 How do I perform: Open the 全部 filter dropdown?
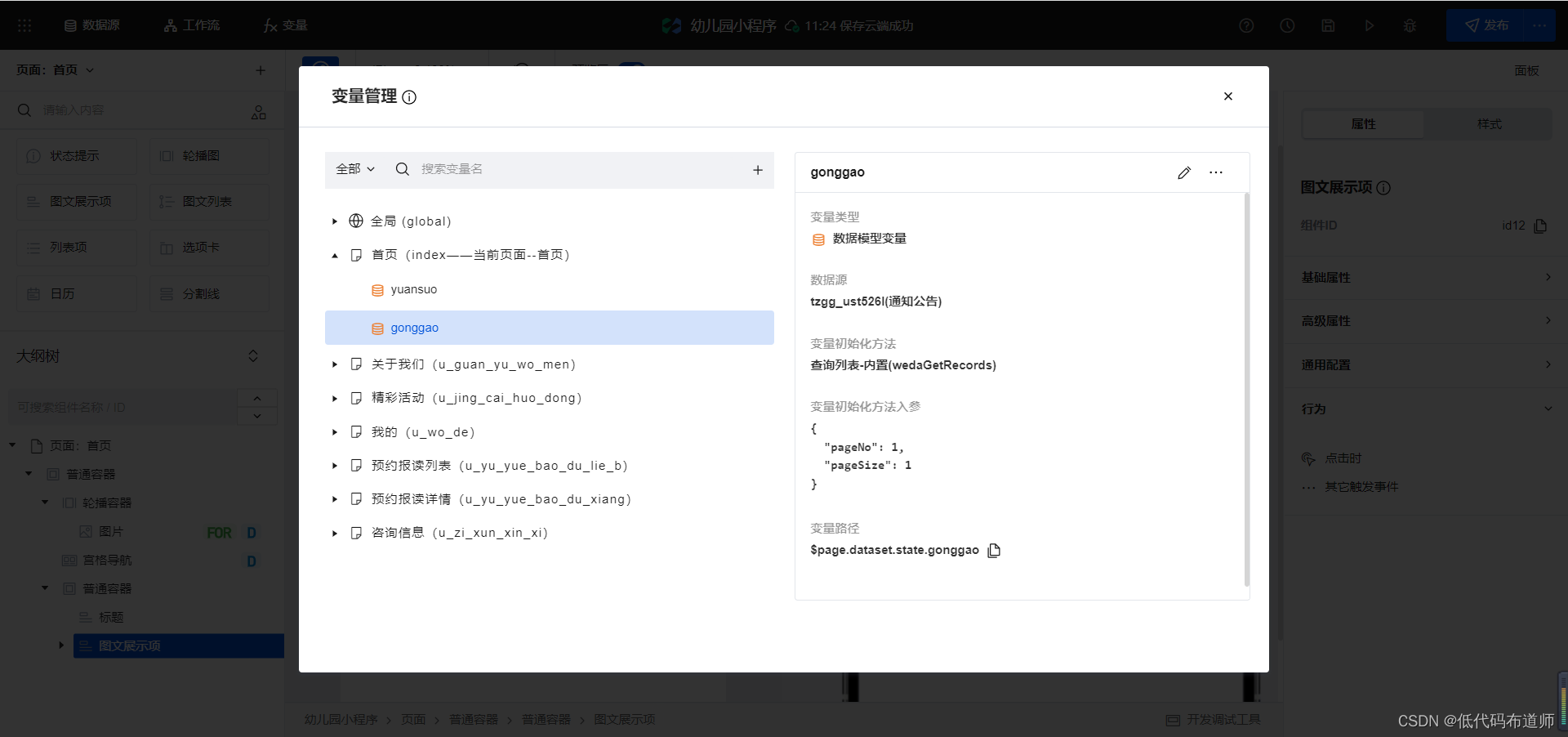pos(355,169)
